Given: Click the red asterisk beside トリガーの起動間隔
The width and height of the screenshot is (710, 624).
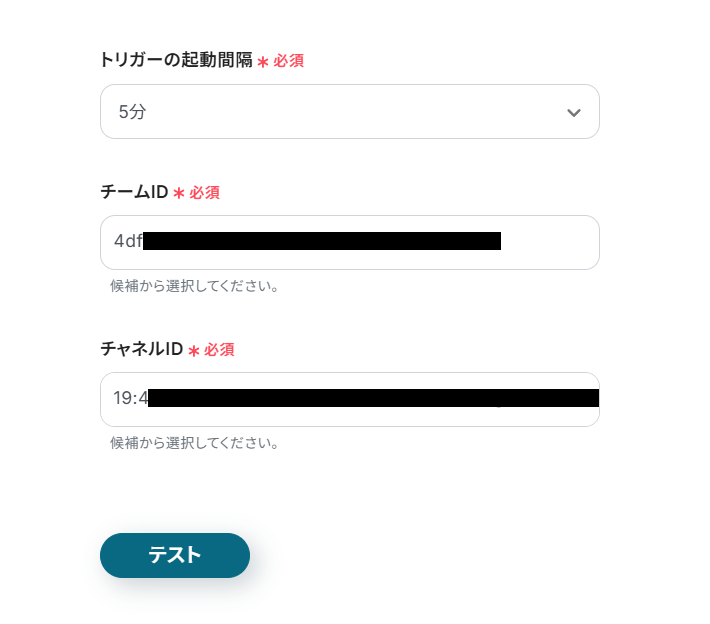Looking at the screenshot, I should point(263,62).
